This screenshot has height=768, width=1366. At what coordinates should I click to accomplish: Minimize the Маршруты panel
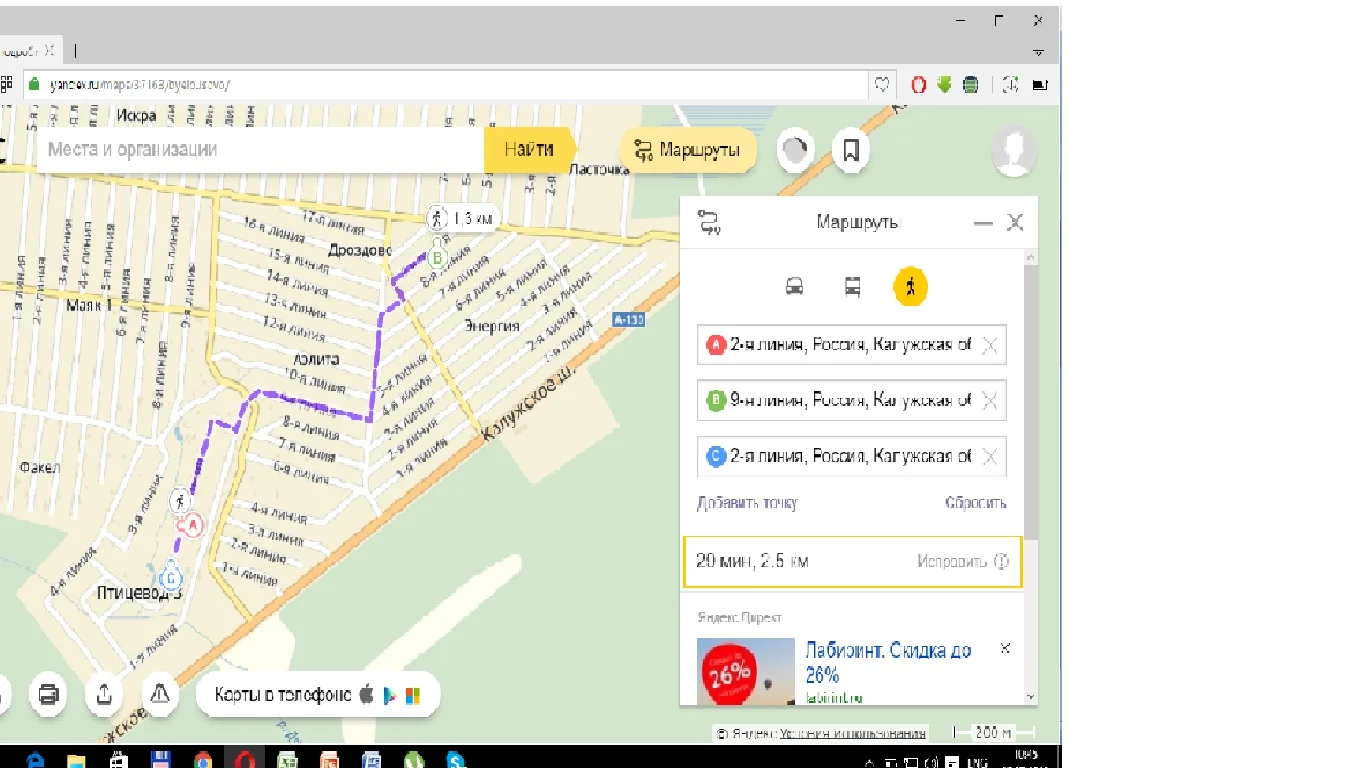click(983, 224)
